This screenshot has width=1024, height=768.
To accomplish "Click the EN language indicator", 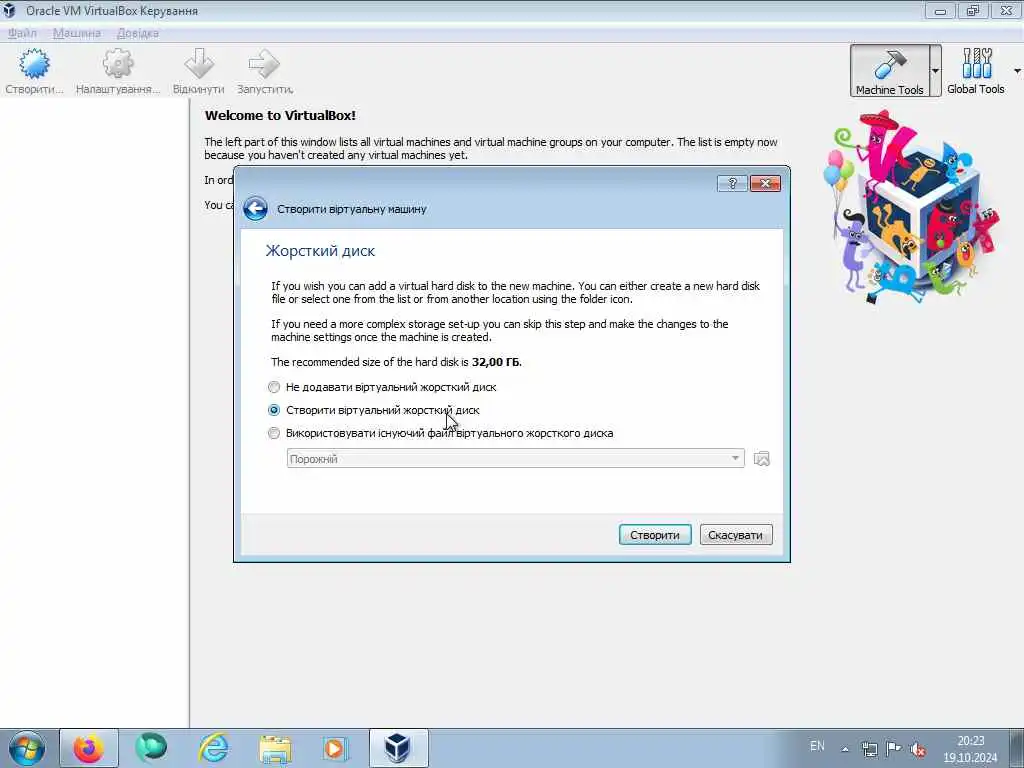I will [x=817, y=746].
